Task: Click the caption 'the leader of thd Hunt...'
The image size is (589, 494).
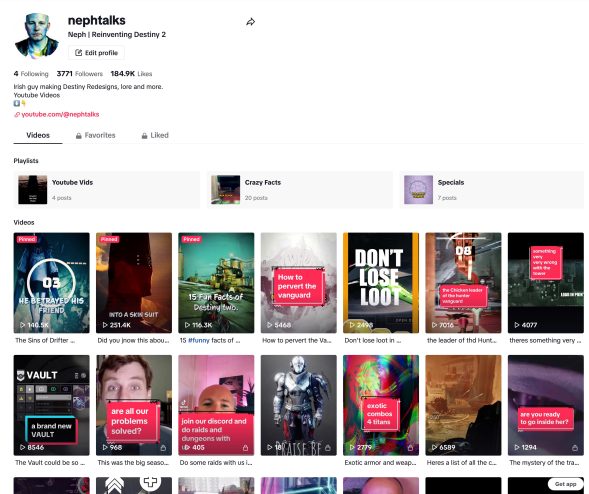Action: click(x=462, y=340)
